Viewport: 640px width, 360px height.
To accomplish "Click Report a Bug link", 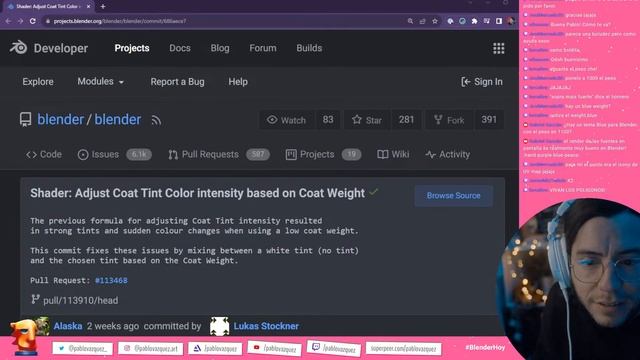I will (x=178, y=82).
